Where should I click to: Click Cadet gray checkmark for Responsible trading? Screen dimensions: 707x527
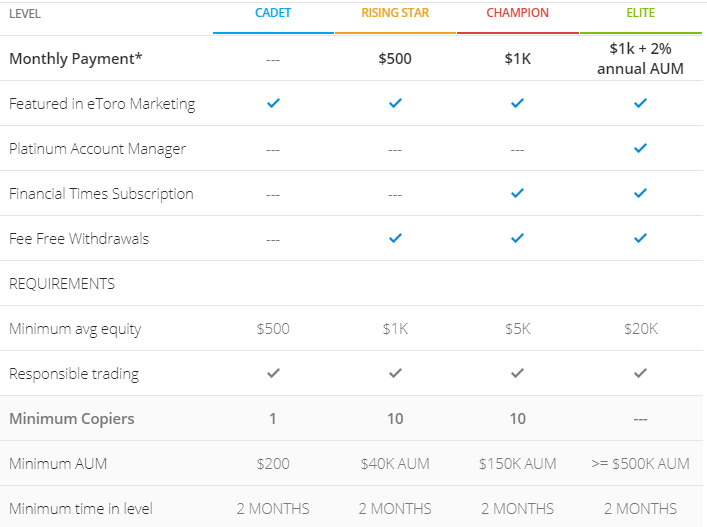273,373
